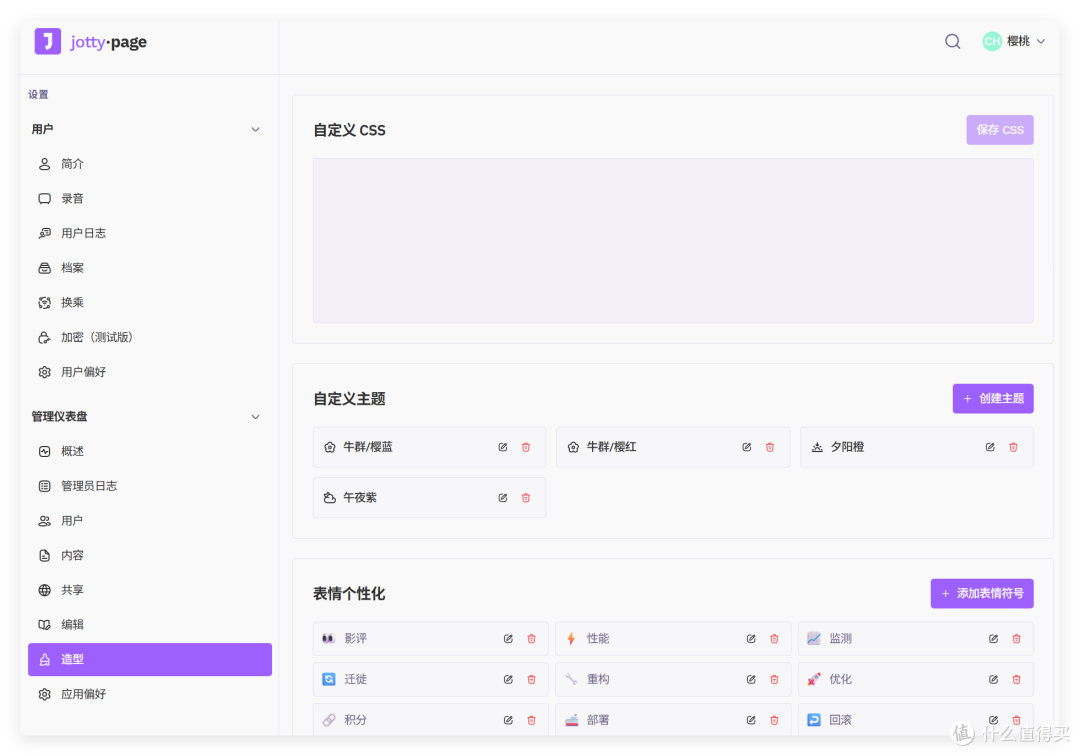Open 加密（测试版） in the sidebar

[149, 337]
